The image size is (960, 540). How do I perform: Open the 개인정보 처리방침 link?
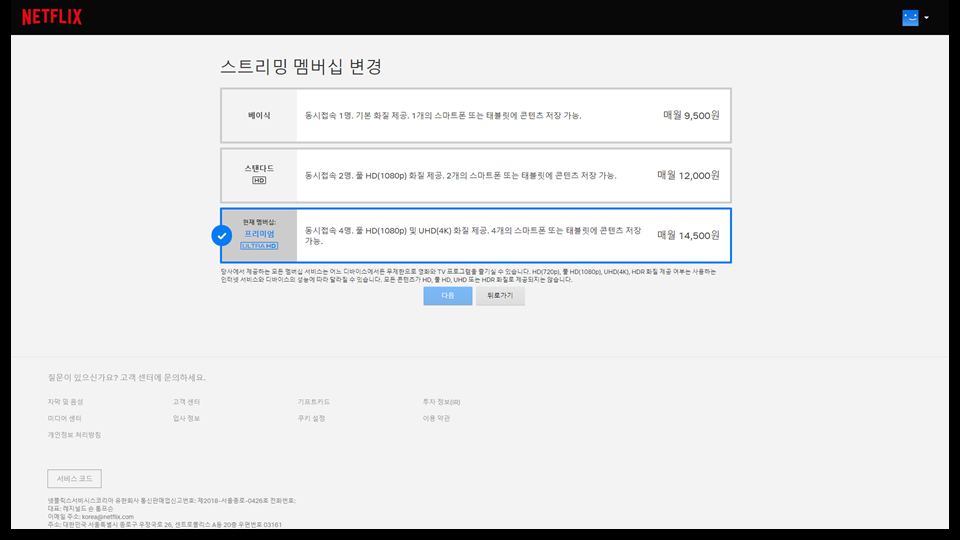(x=74, y=435)
